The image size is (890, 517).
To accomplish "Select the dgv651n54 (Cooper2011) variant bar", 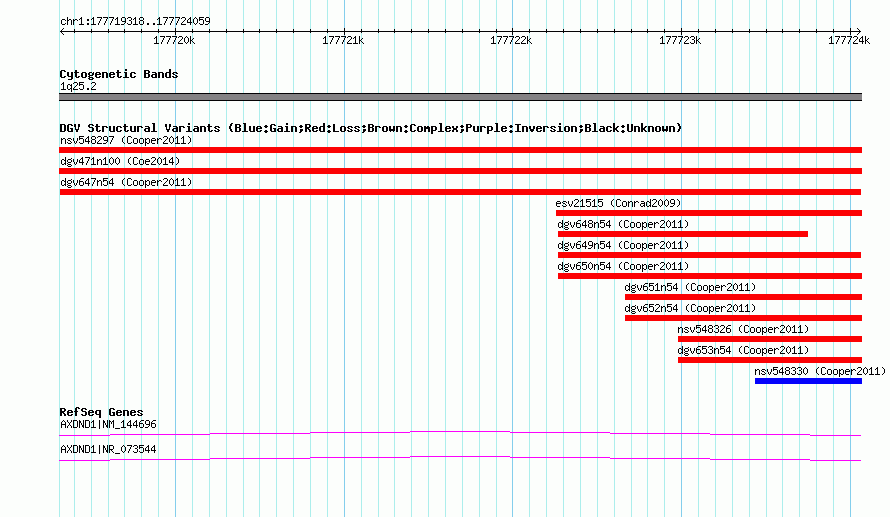I will [x=744, y=297].
